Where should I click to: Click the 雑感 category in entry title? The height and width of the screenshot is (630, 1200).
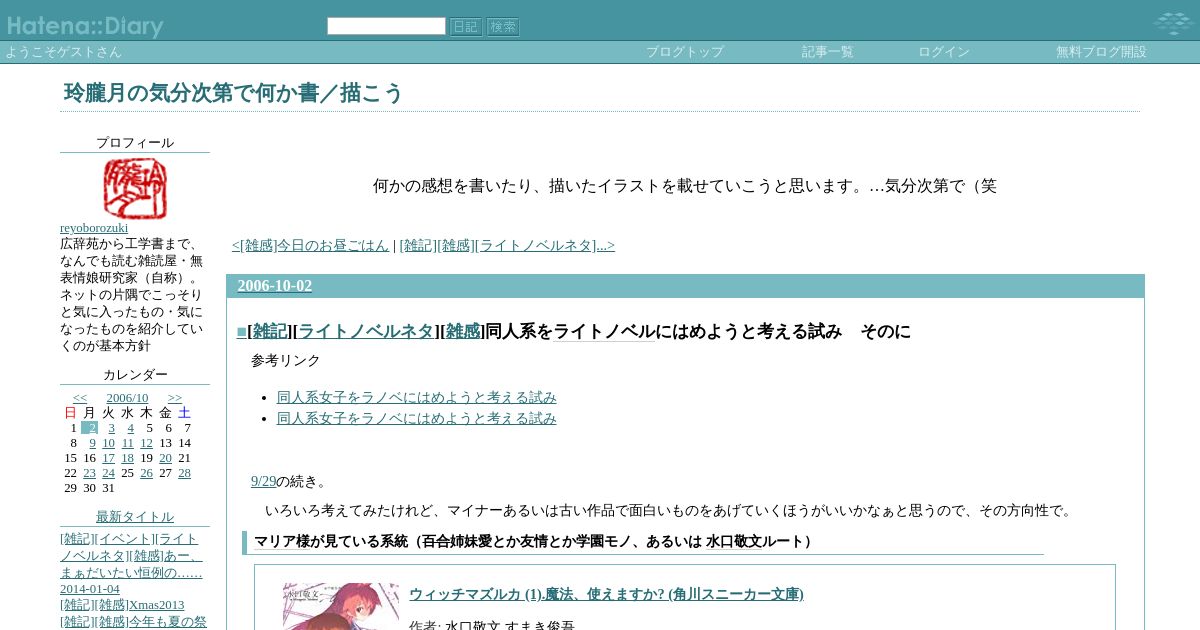462,331
